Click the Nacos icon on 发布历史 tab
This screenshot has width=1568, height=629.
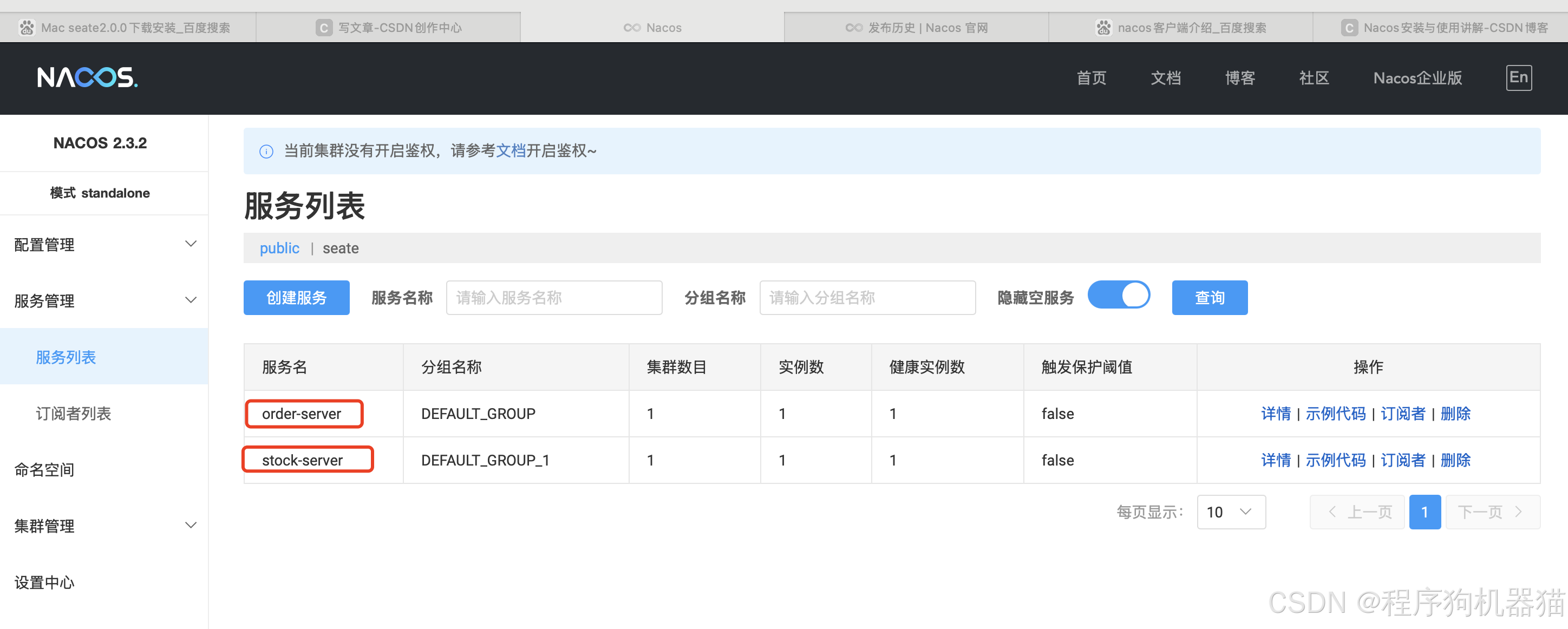[x=853, y=28]
